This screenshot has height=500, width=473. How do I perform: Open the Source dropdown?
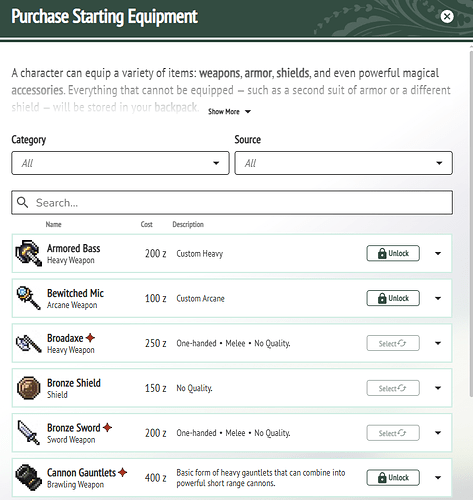tap(343, 163)
